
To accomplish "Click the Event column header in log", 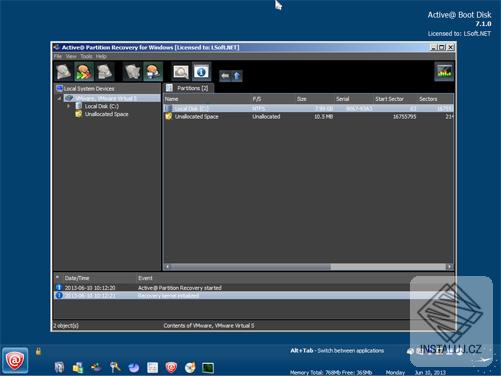I will pos(145,278).
